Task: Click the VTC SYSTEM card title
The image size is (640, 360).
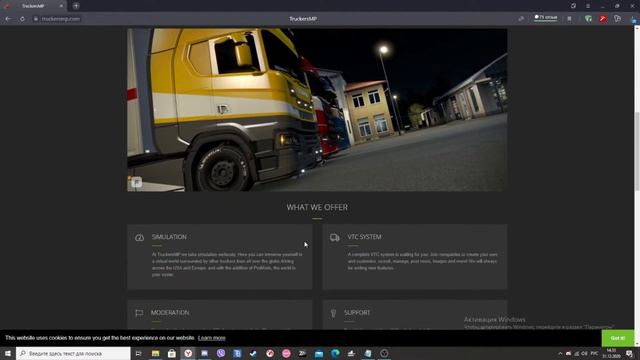Action: pyautogui.click(x=364, y=237)
